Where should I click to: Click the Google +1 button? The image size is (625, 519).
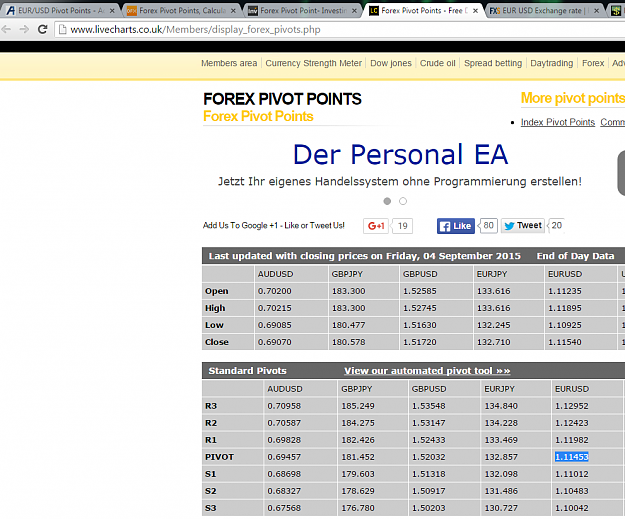pos(375,226)
